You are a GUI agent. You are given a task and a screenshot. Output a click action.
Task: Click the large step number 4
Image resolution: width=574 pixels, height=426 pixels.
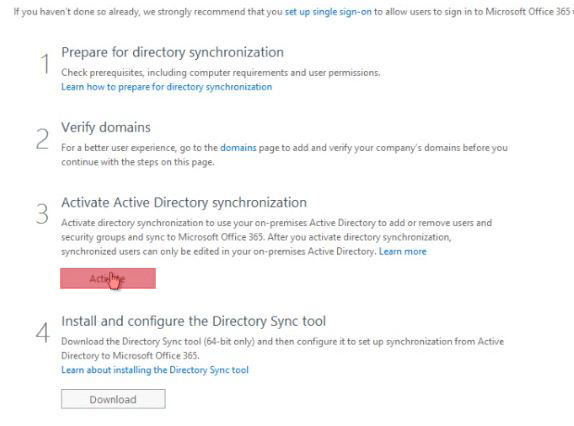[x=43, y=332]
